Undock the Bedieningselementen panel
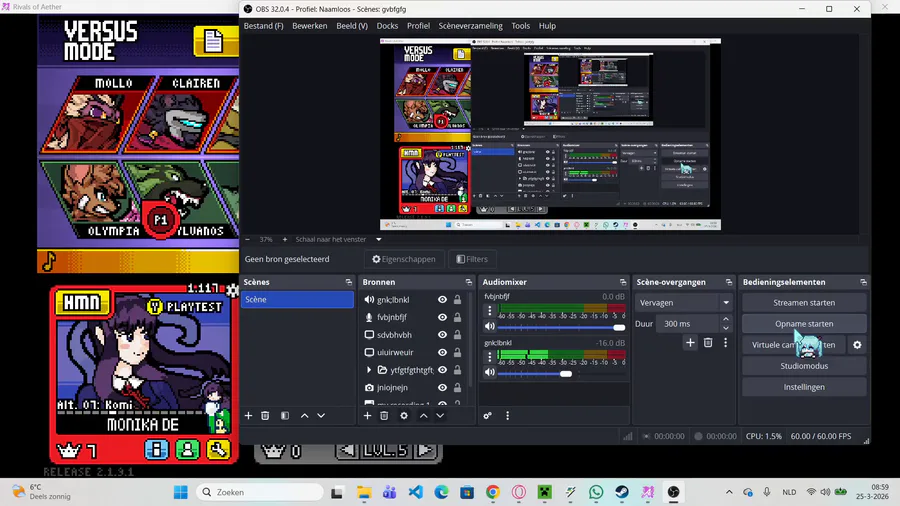This screenshot has height=506, width=900. (863, 282)
